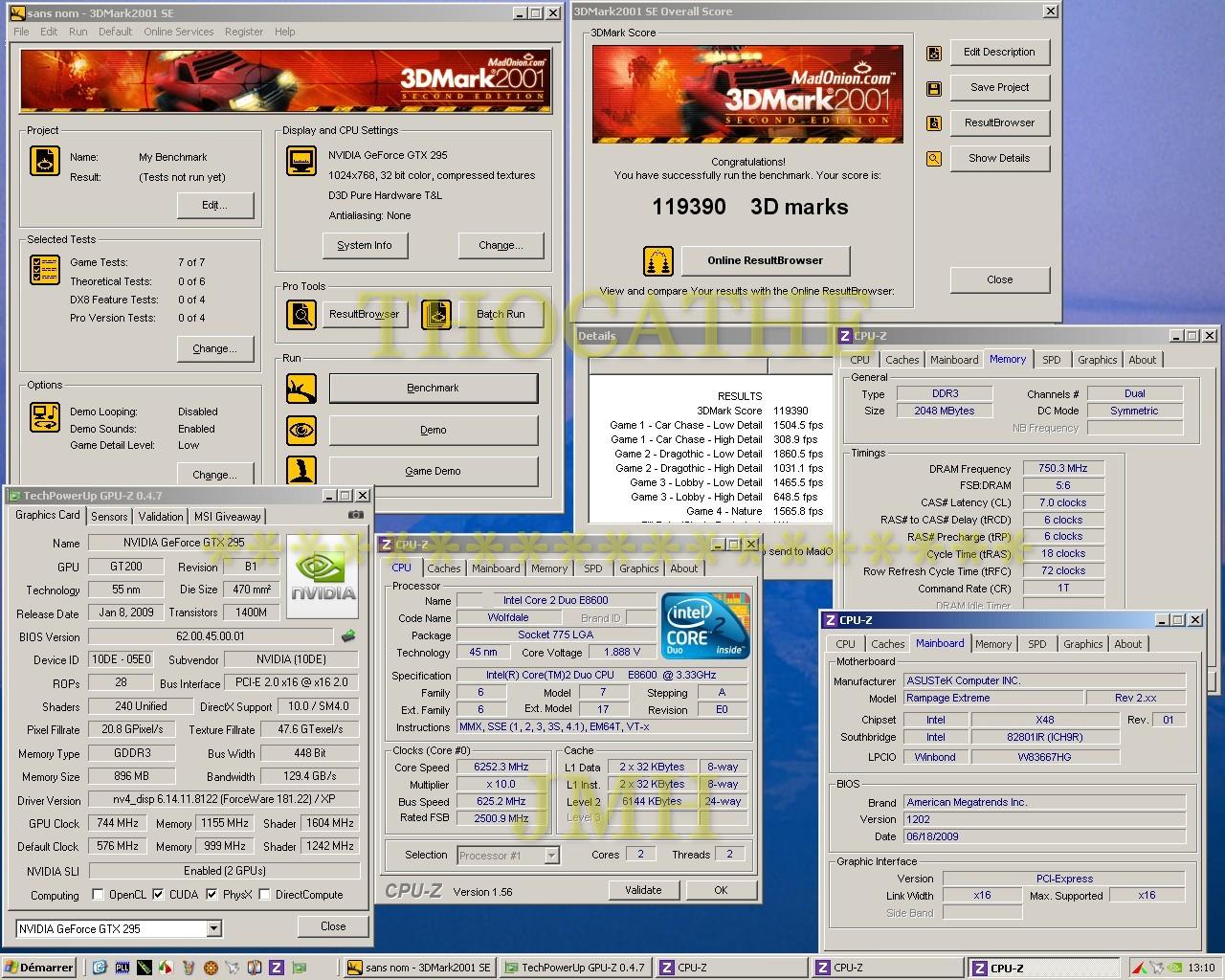Click the floppy disk icon beside Save Project
The height and width of the screenshot is (980, 1225).
(x=934, y=89)
